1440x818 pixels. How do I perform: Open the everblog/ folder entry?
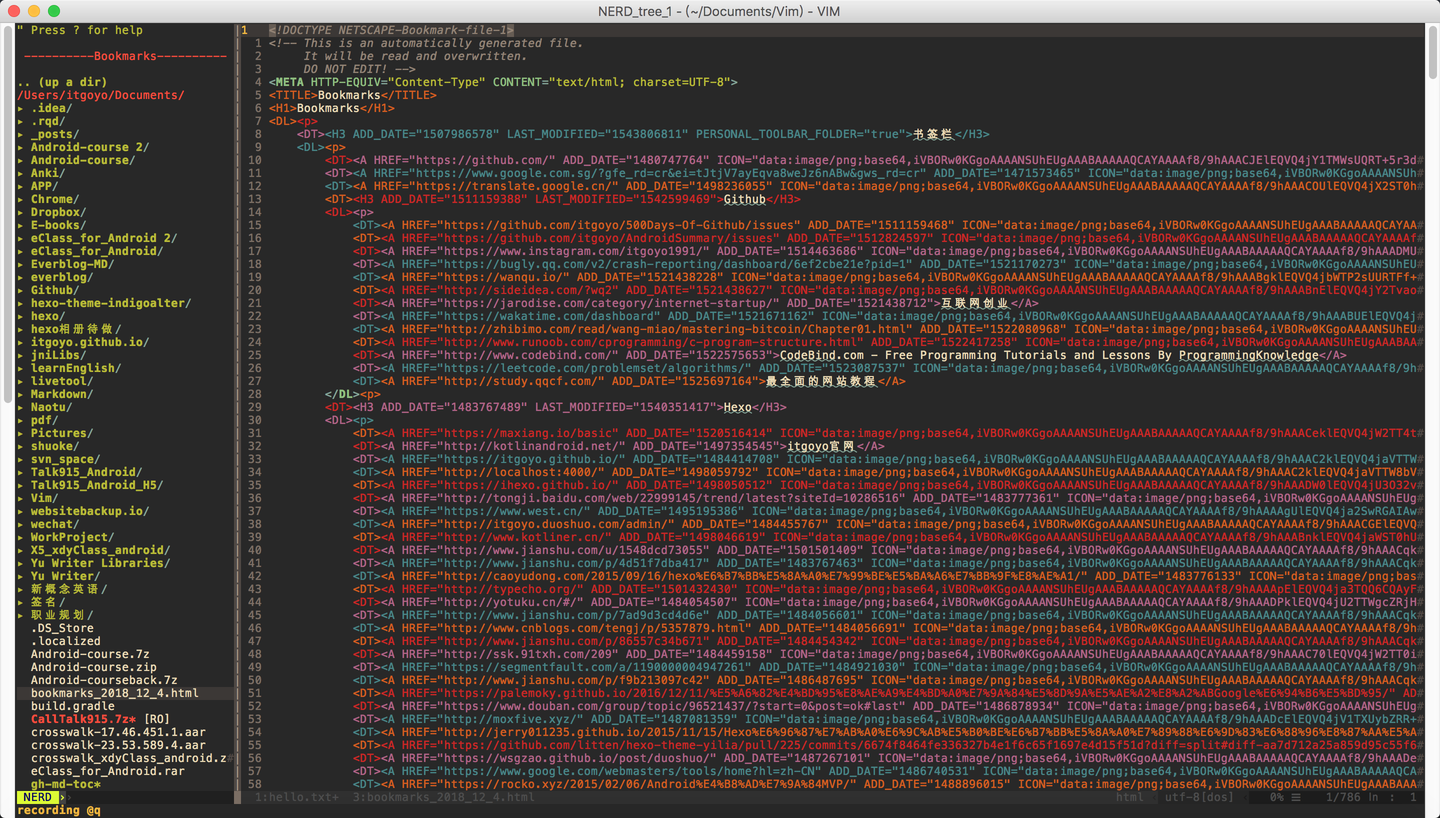point(61,277)
